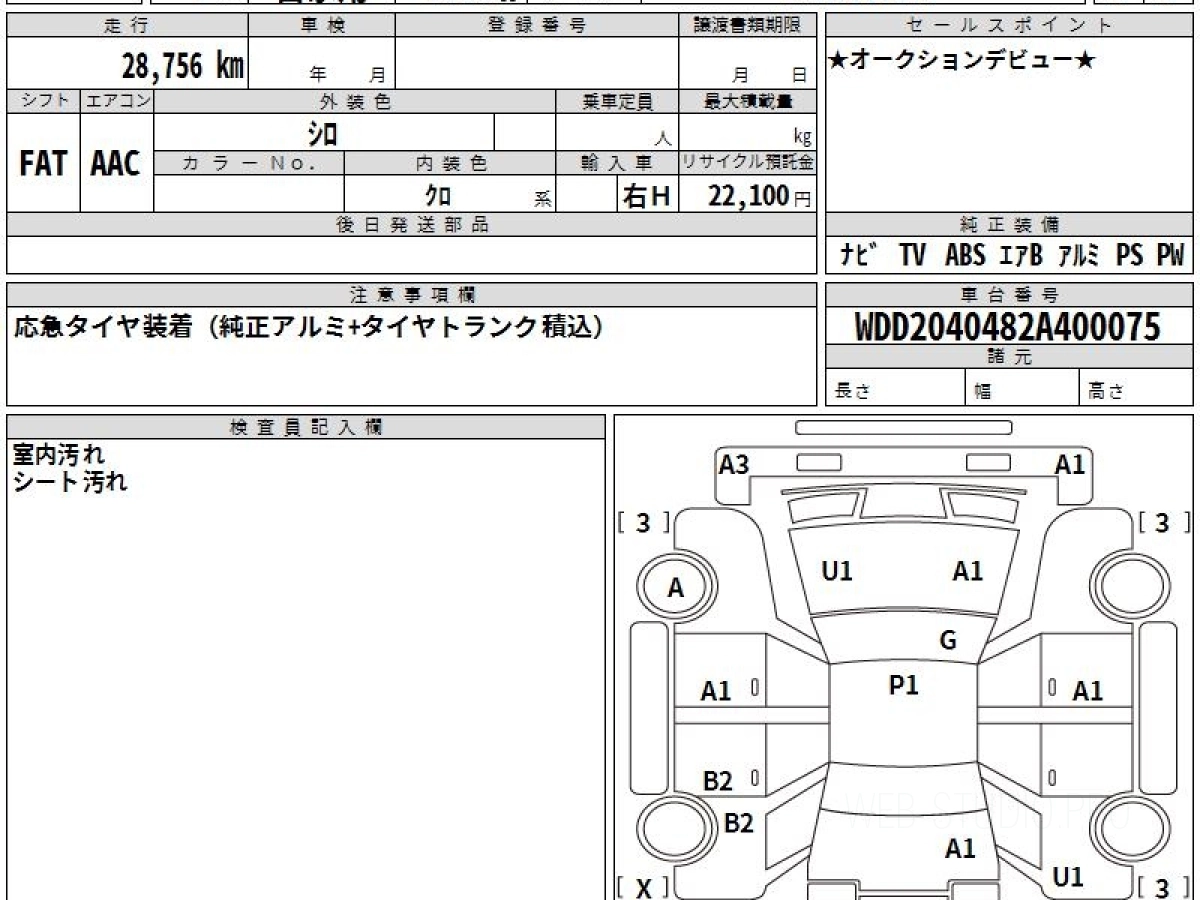The height and width of the screenshot is (900, 1200).
Task: Click the 諸元 section header
Action: [1009, 357]
